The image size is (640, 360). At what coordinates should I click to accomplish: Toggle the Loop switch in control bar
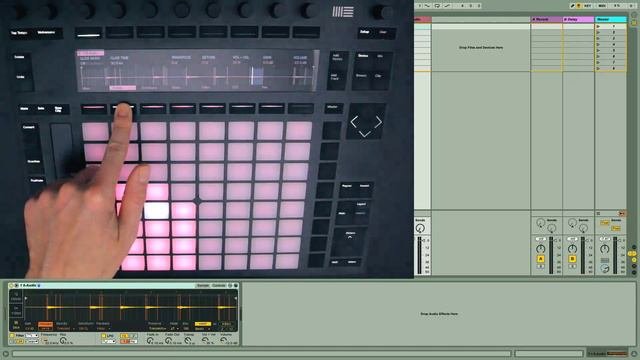[437, 6]
